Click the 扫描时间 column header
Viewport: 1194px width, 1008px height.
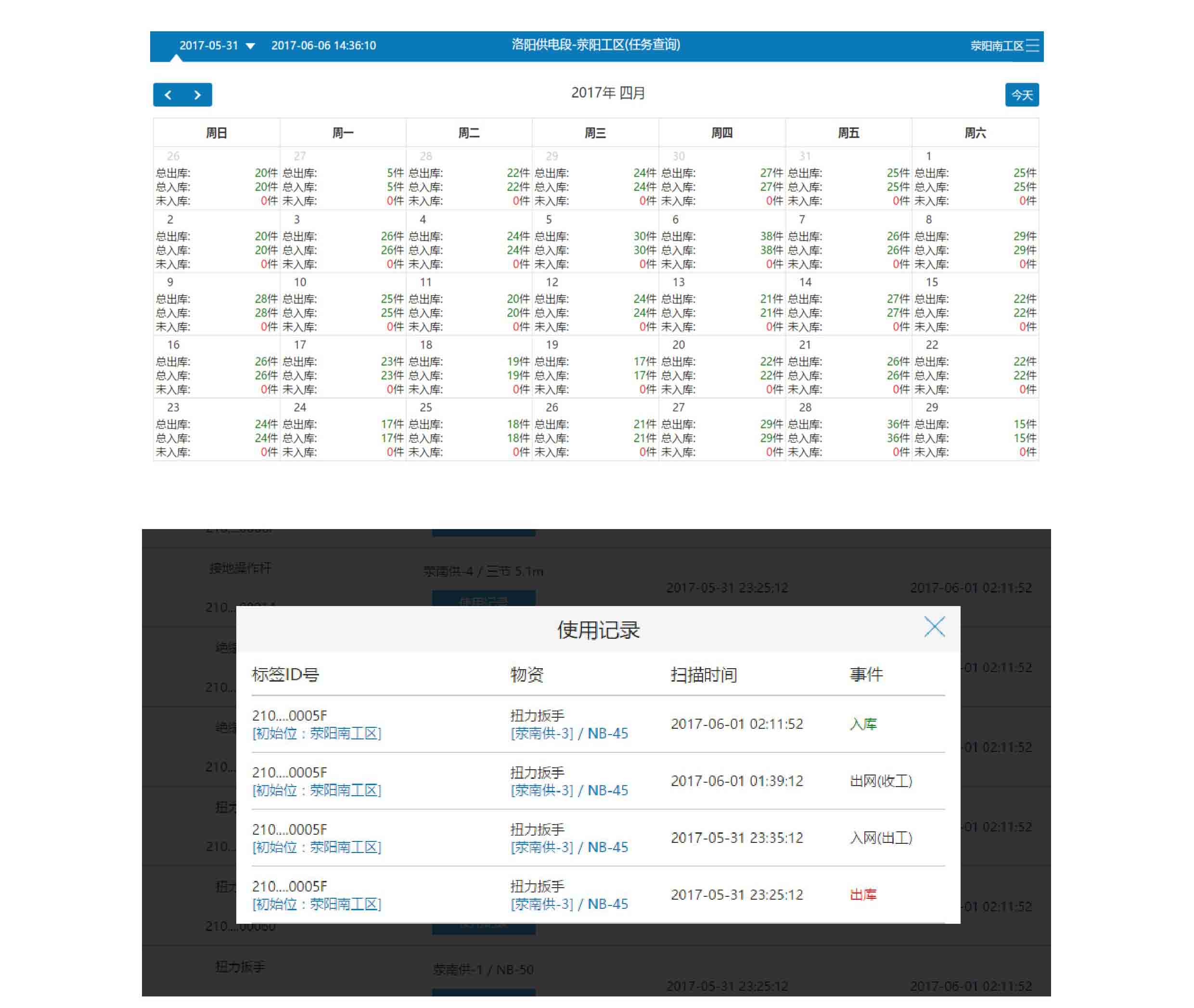[x=703, y=675]
